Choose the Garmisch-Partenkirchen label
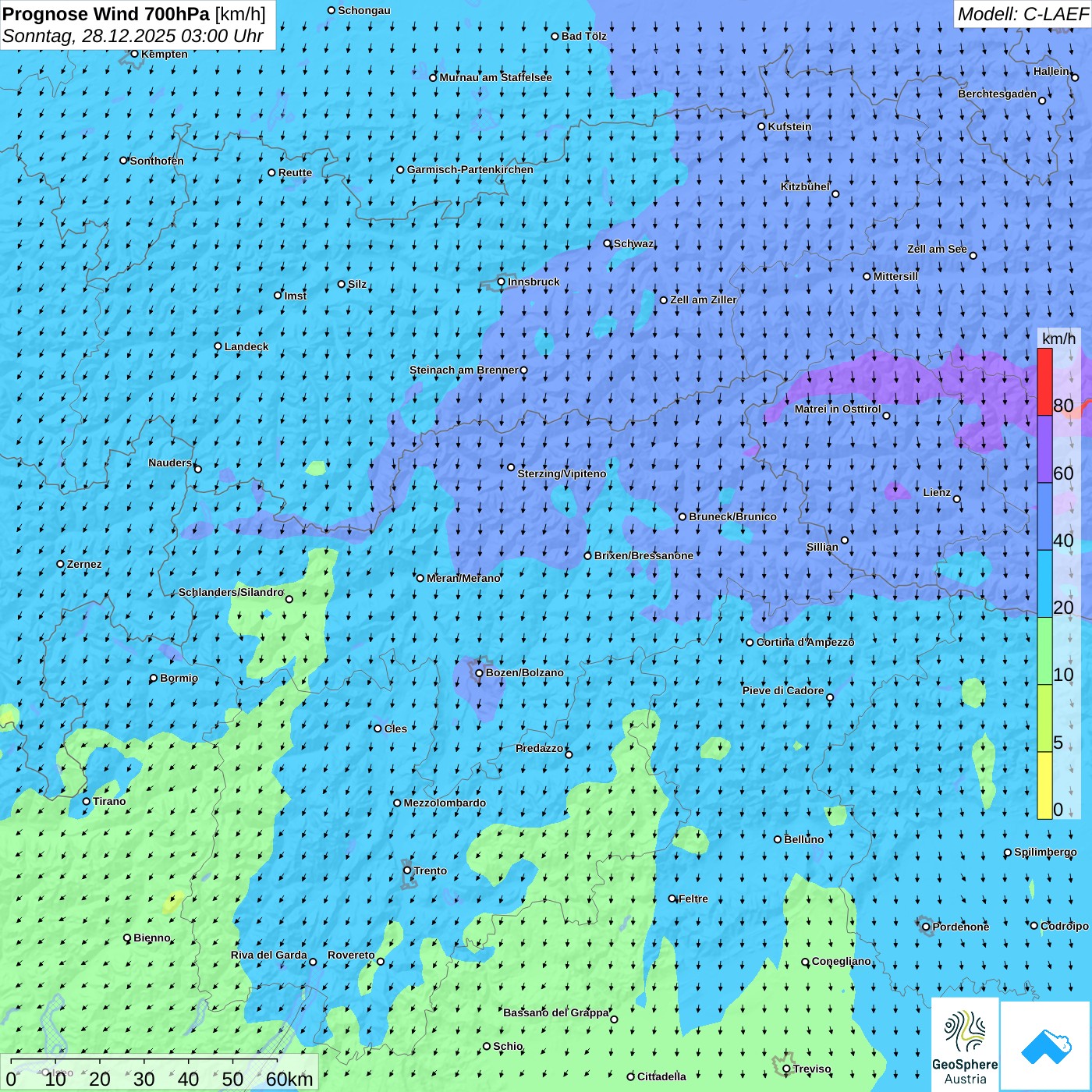The image size is (1092, 1092). [470, 169]
